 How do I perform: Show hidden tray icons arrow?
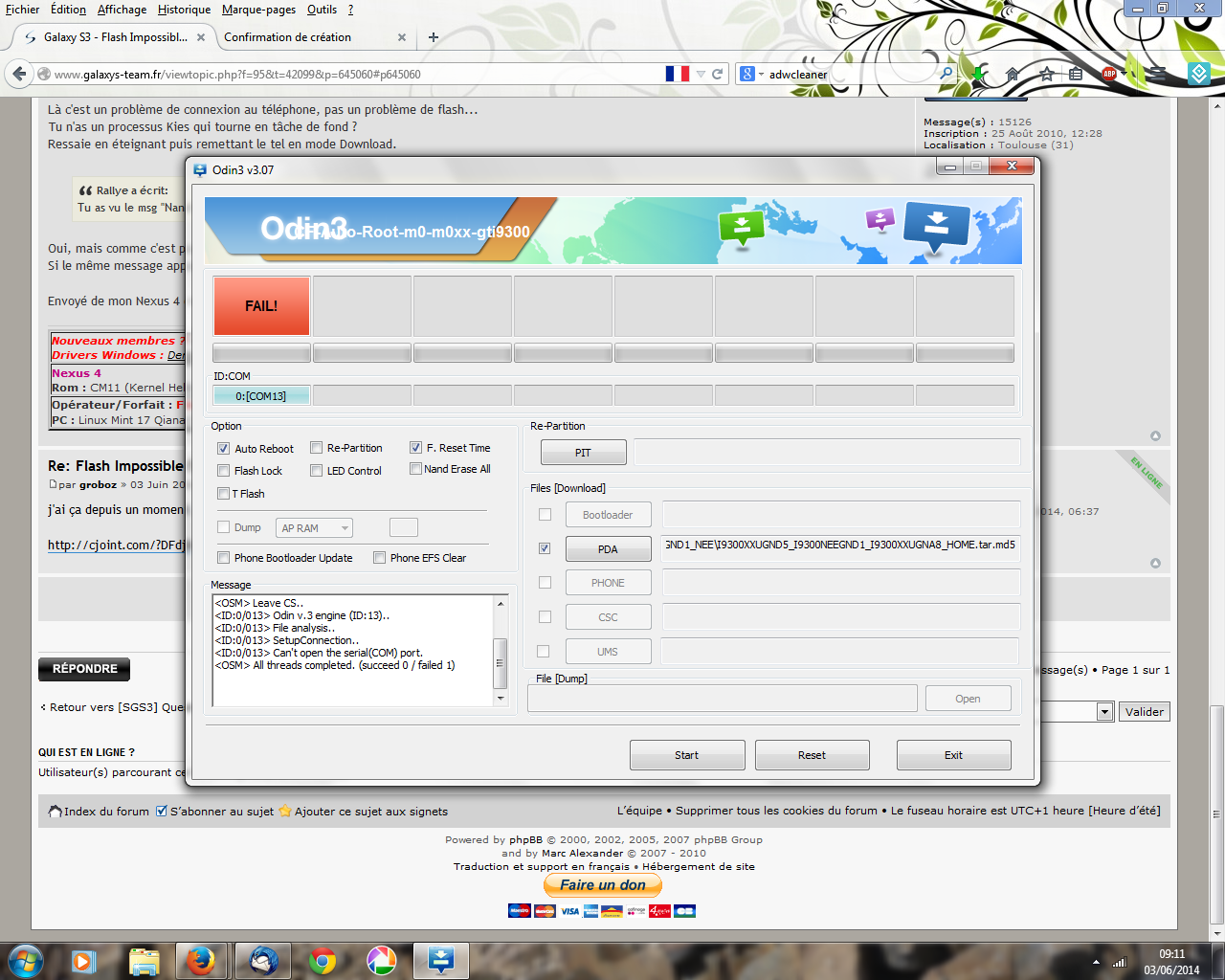pyautogui.click(x=1096, y=962)
